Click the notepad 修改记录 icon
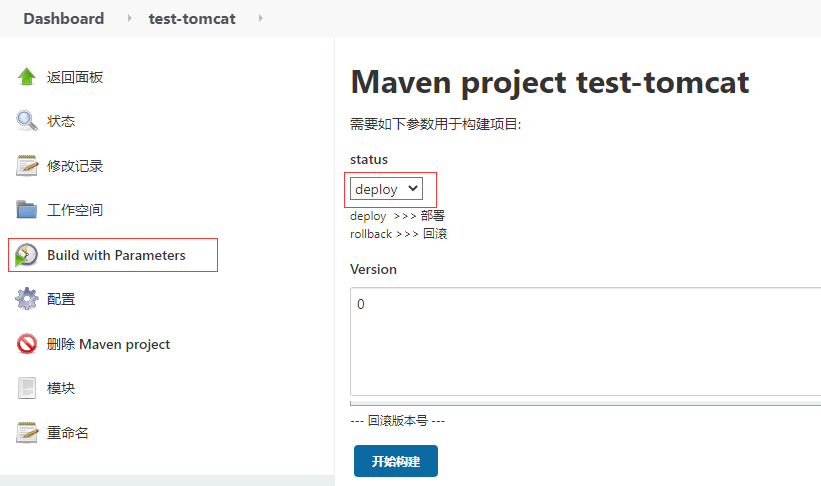 (26, 166)
